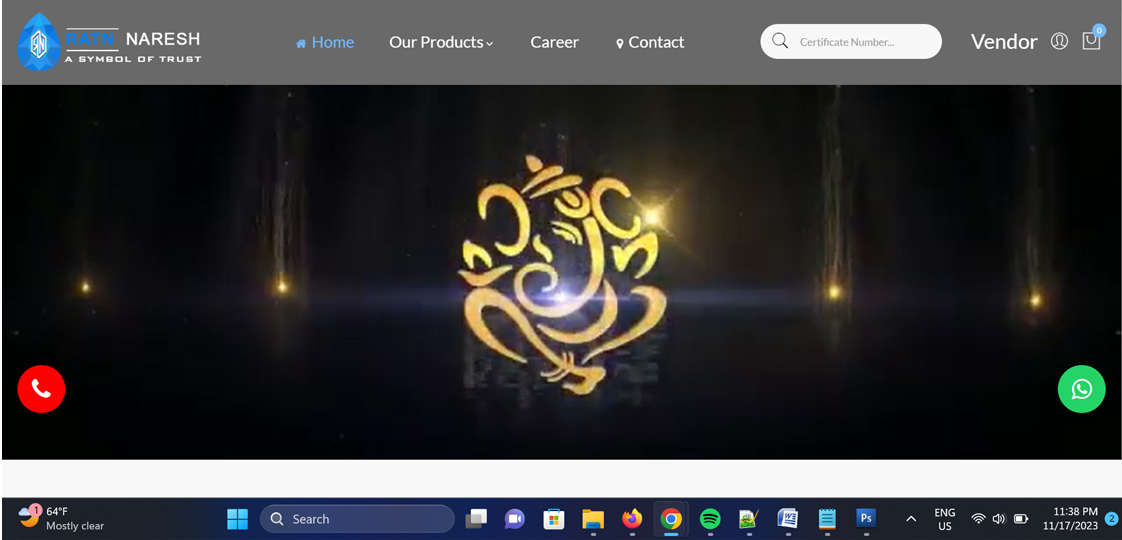Expand the Our Products dropdown

(x=441, y=42)
